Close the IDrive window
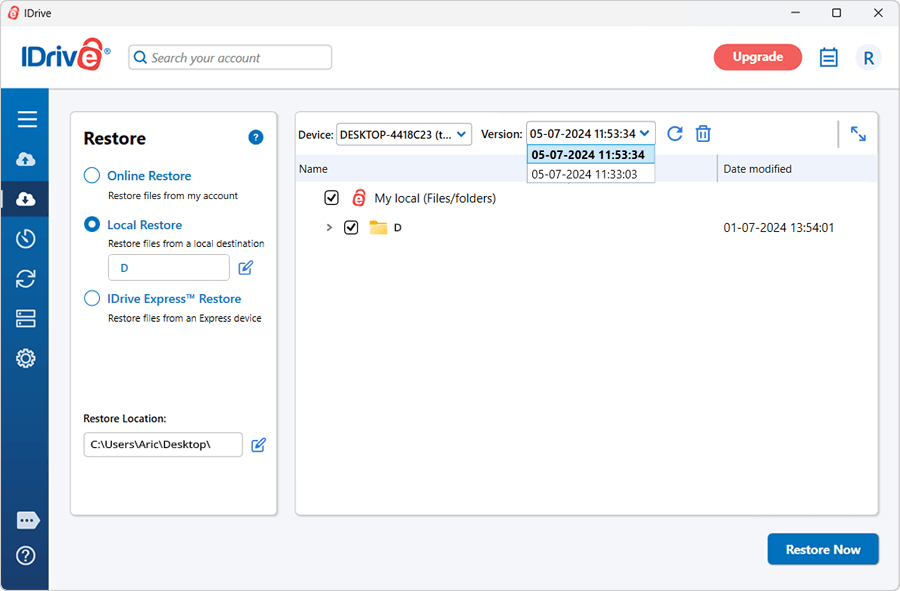 click(x=878, y=13)
